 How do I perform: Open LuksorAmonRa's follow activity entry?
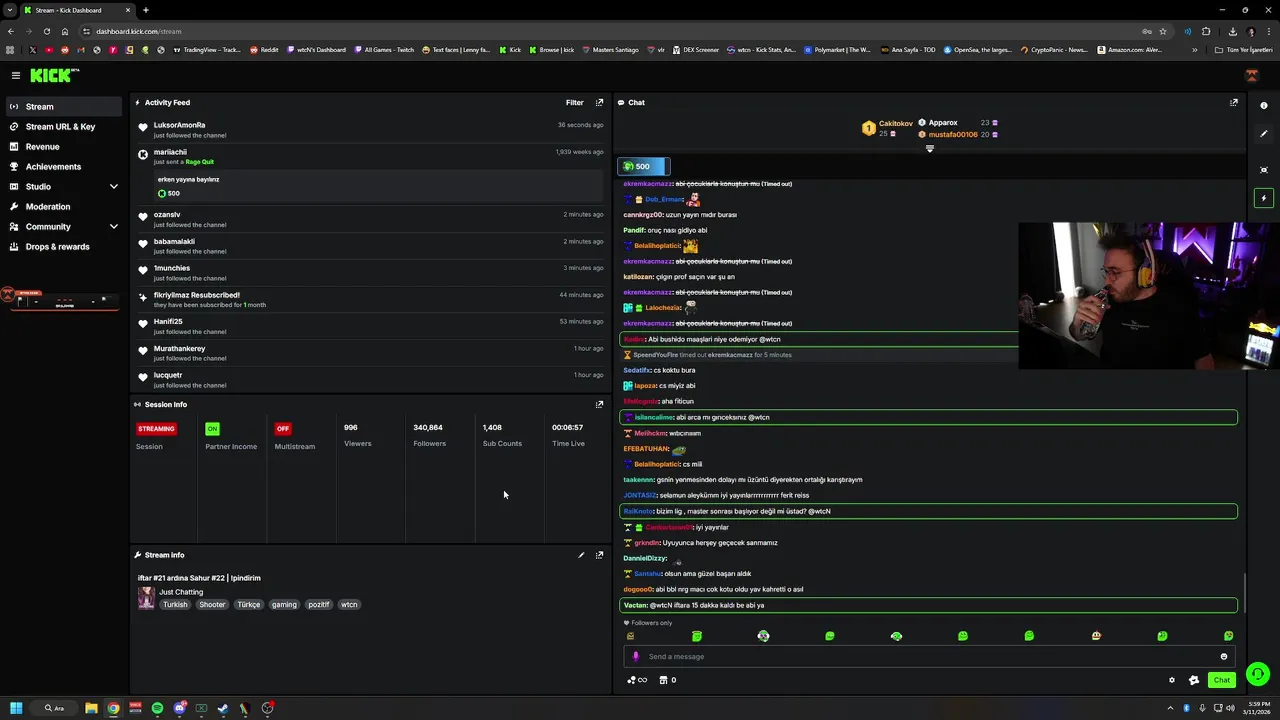point(371,130)
